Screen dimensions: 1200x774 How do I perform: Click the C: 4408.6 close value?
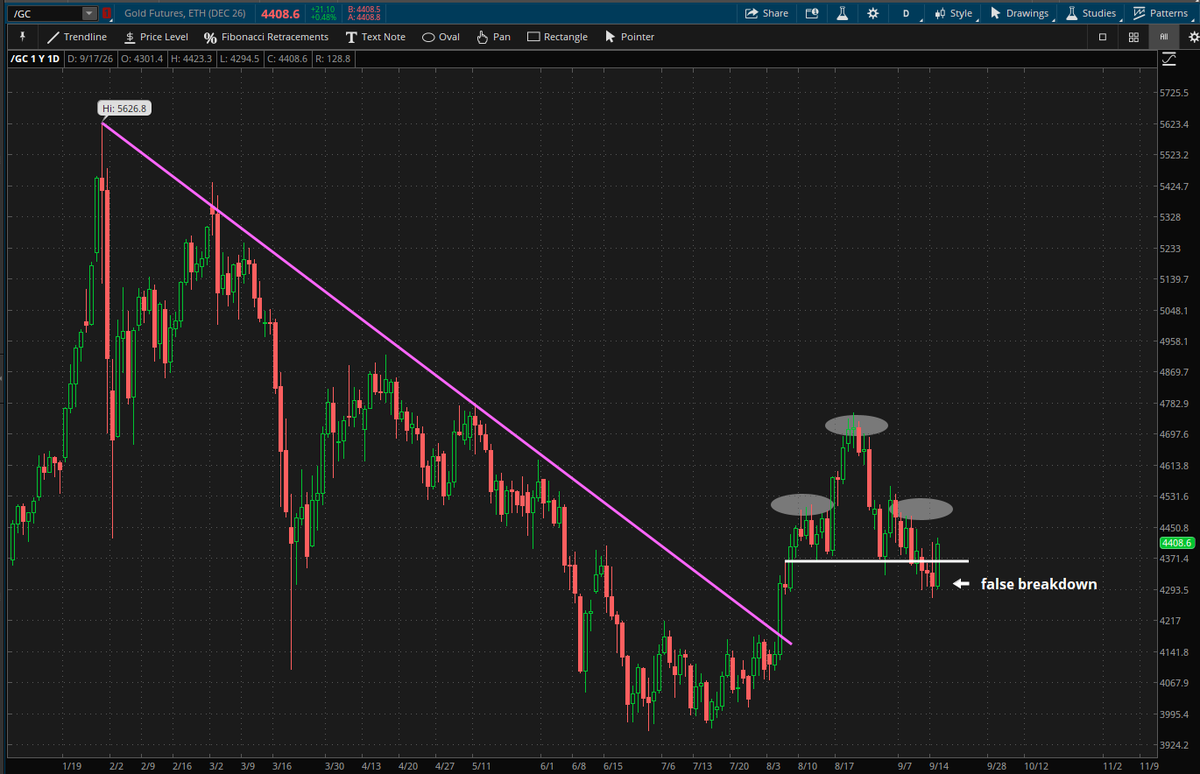click(287, 60)
